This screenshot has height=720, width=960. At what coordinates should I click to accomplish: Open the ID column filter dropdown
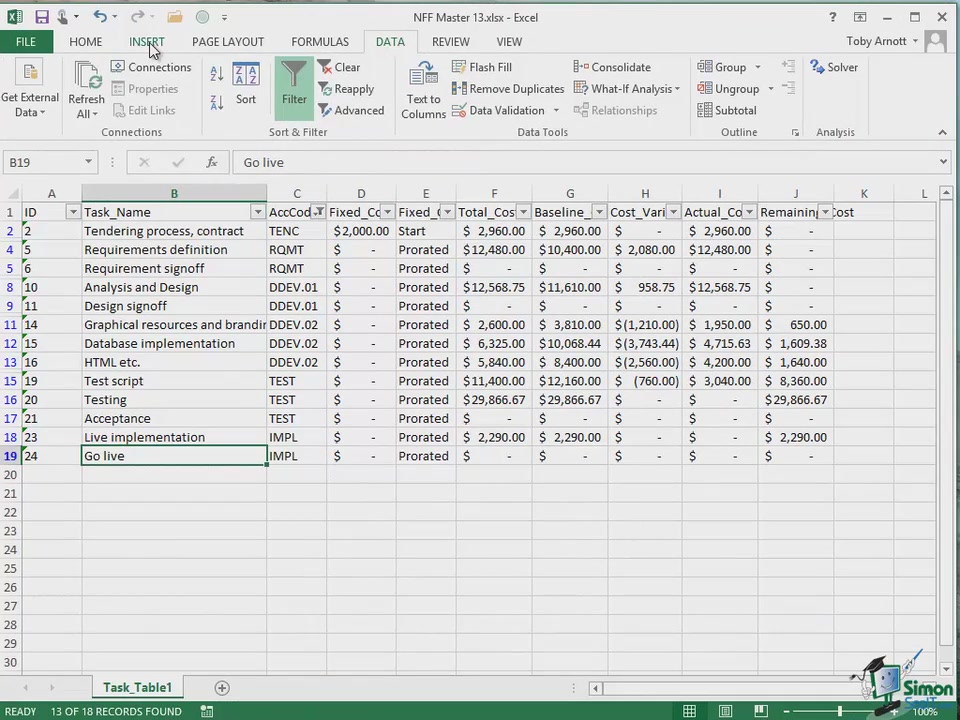[x=73, y=212]
